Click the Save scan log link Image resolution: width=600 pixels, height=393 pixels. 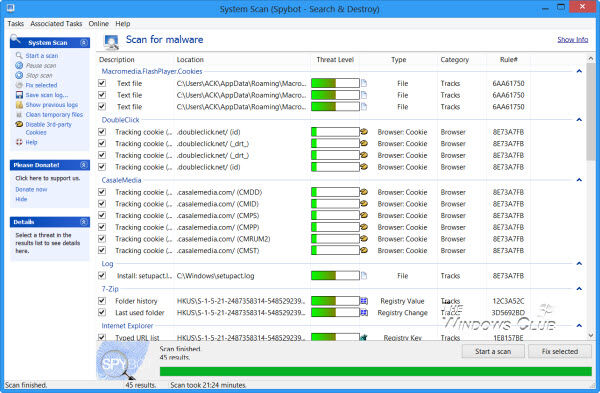(47, 95)
